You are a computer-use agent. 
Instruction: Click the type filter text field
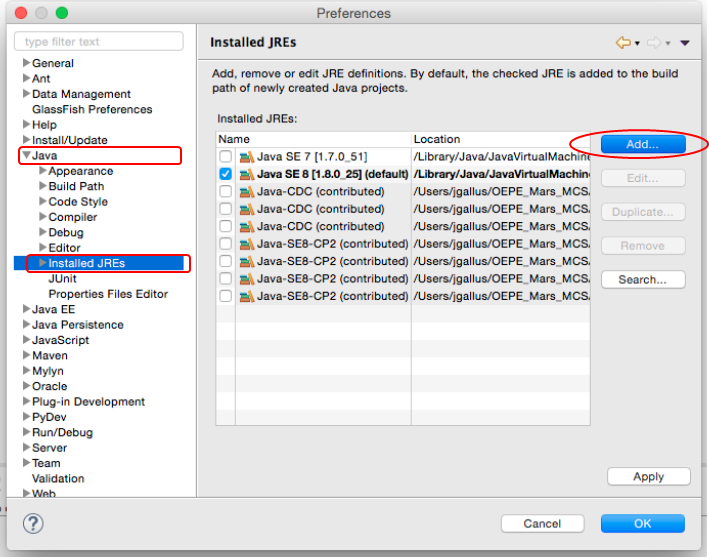pyautogui.click(x=99, y=42)
